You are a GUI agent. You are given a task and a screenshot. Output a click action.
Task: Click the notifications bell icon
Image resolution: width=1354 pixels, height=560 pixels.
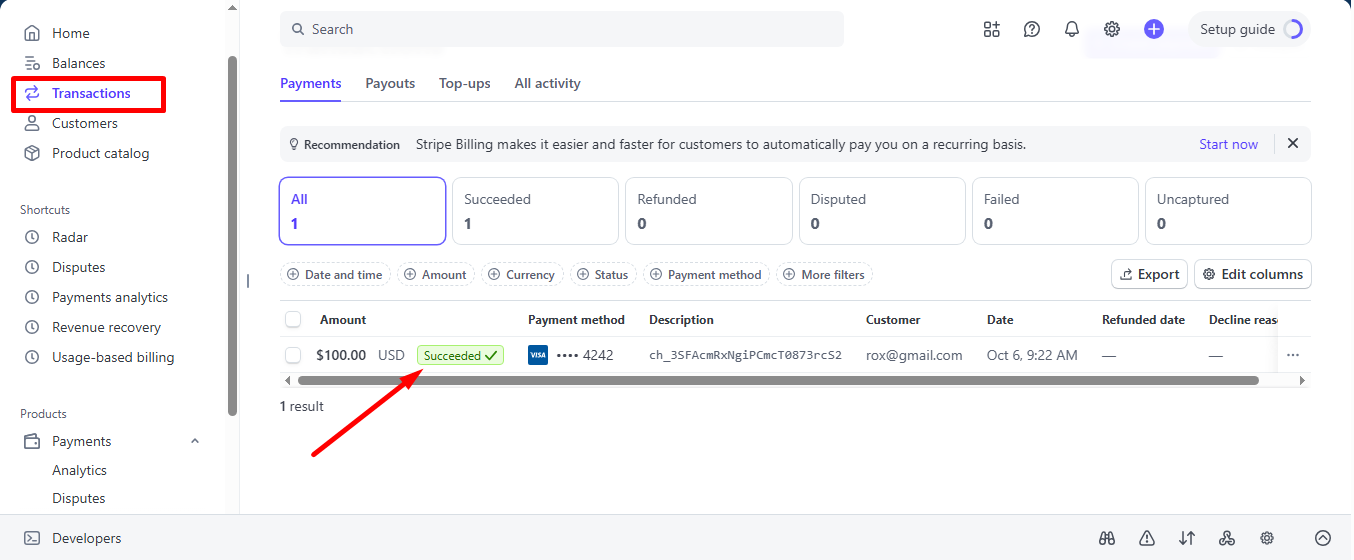tap(1072, 30)
